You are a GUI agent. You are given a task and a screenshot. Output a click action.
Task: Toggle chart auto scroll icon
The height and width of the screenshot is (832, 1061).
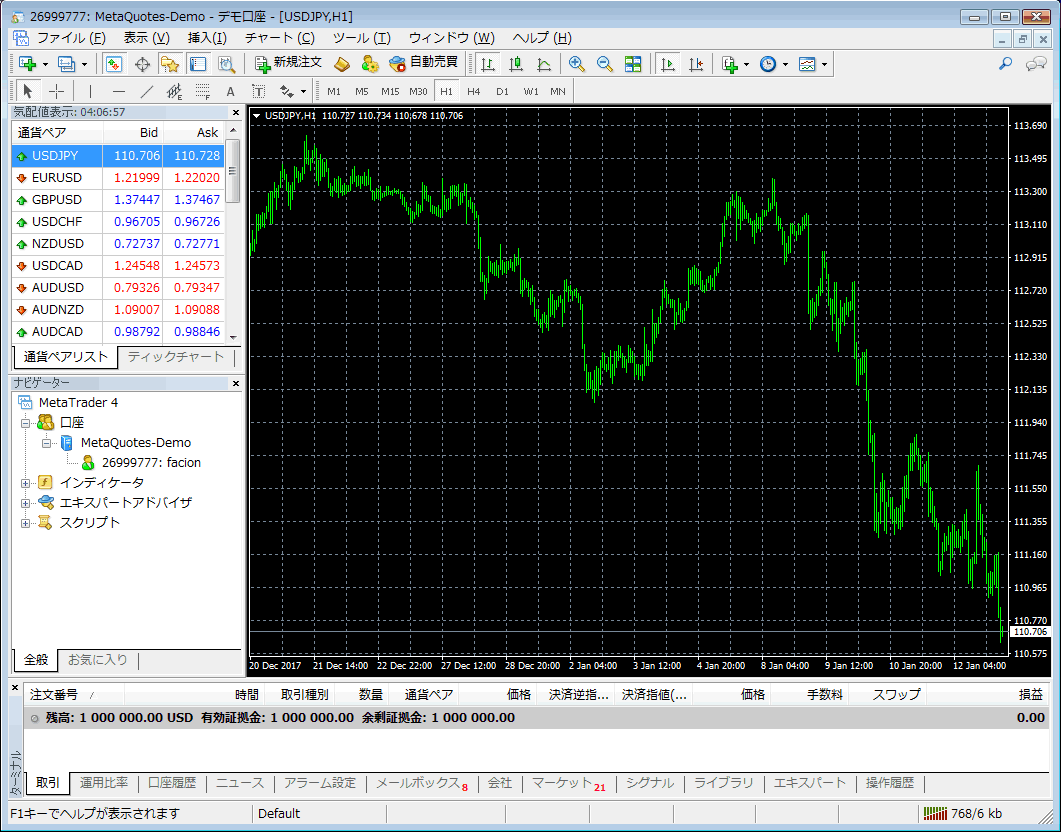[668, 64]
